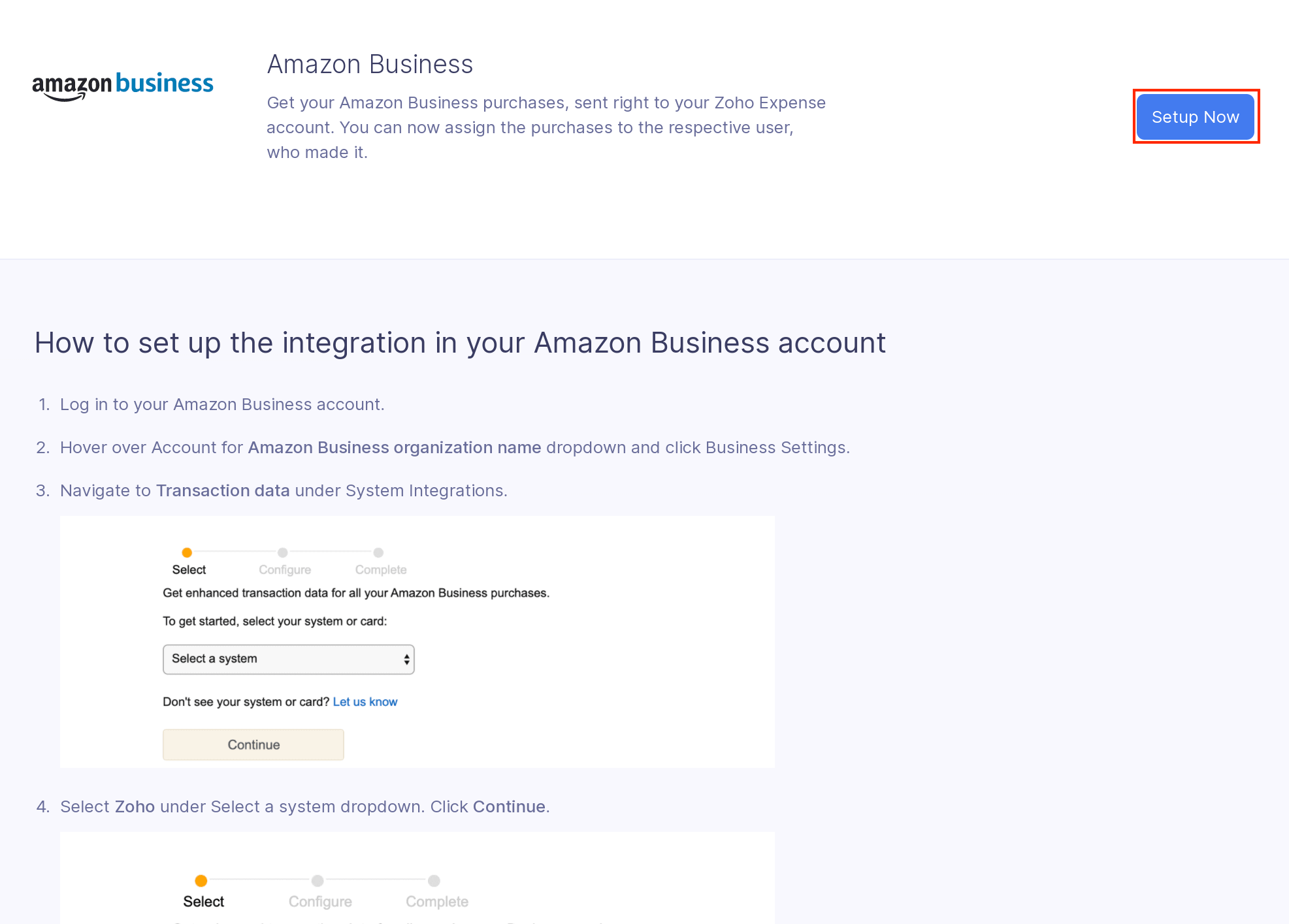Select the Configure step label in first image
Image resolution: width=1289 pixels, height=924 pixels.
(285, 570)
